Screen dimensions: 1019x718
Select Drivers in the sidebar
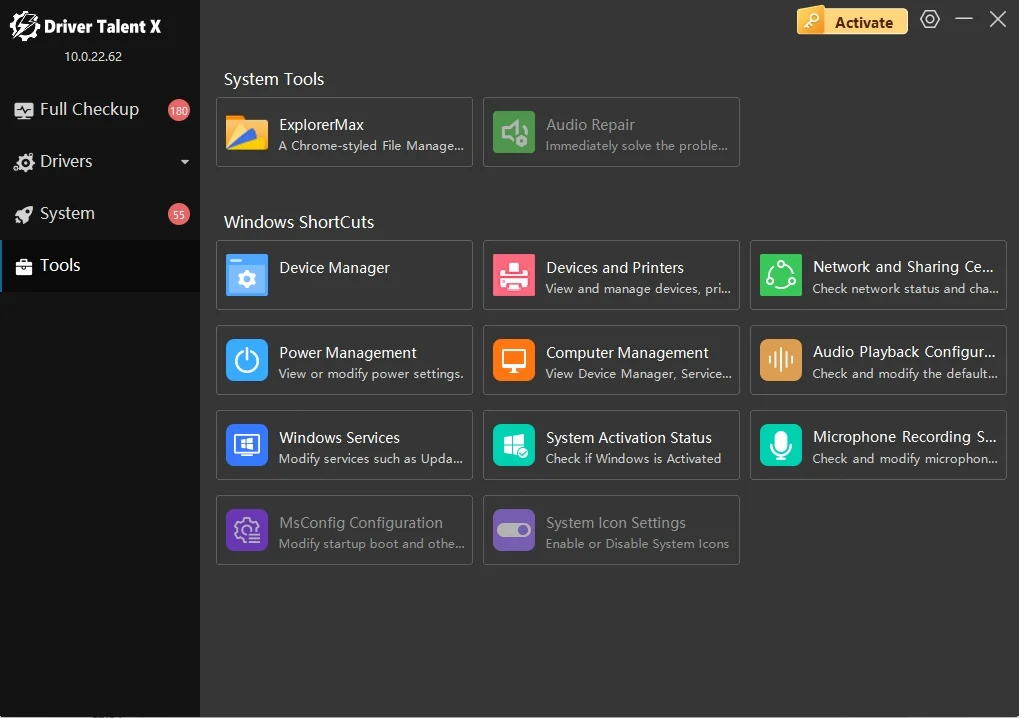pos(100,162)
